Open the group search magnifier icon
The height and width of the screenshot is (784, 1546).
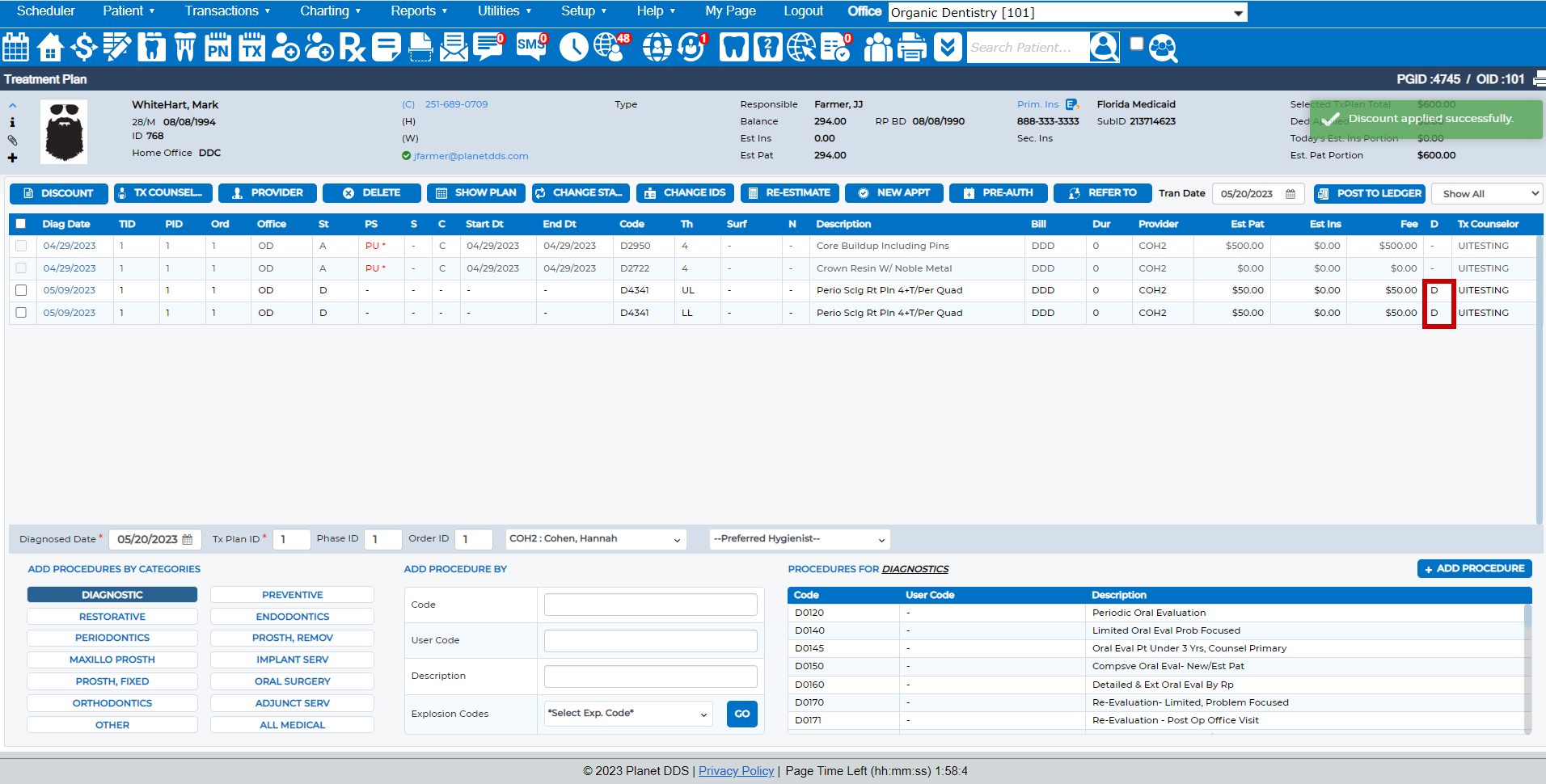tap(1163, 48)
